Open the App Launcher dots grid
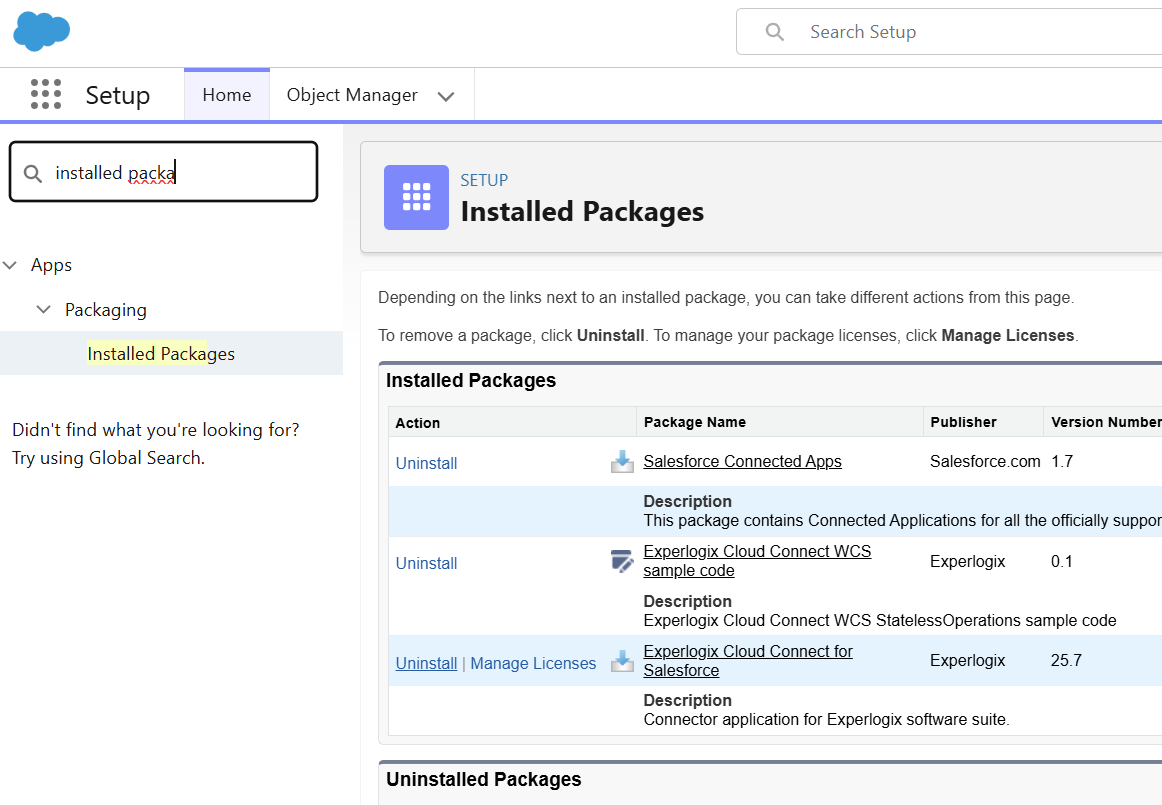Viewport: 1162px width, 805px height. (x=46, y=94)
